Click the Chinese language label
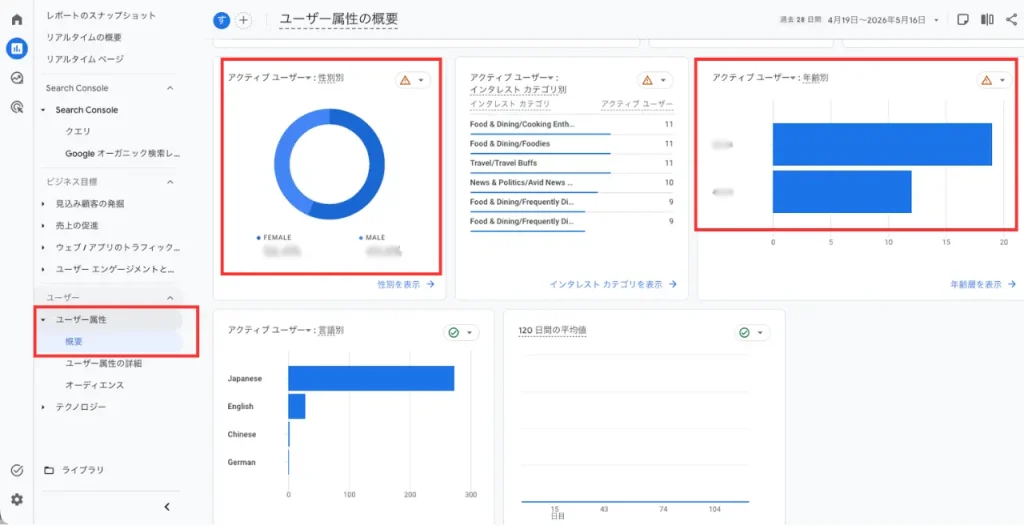Viewport: 1024px width, 526px height. tap(242, 435)
